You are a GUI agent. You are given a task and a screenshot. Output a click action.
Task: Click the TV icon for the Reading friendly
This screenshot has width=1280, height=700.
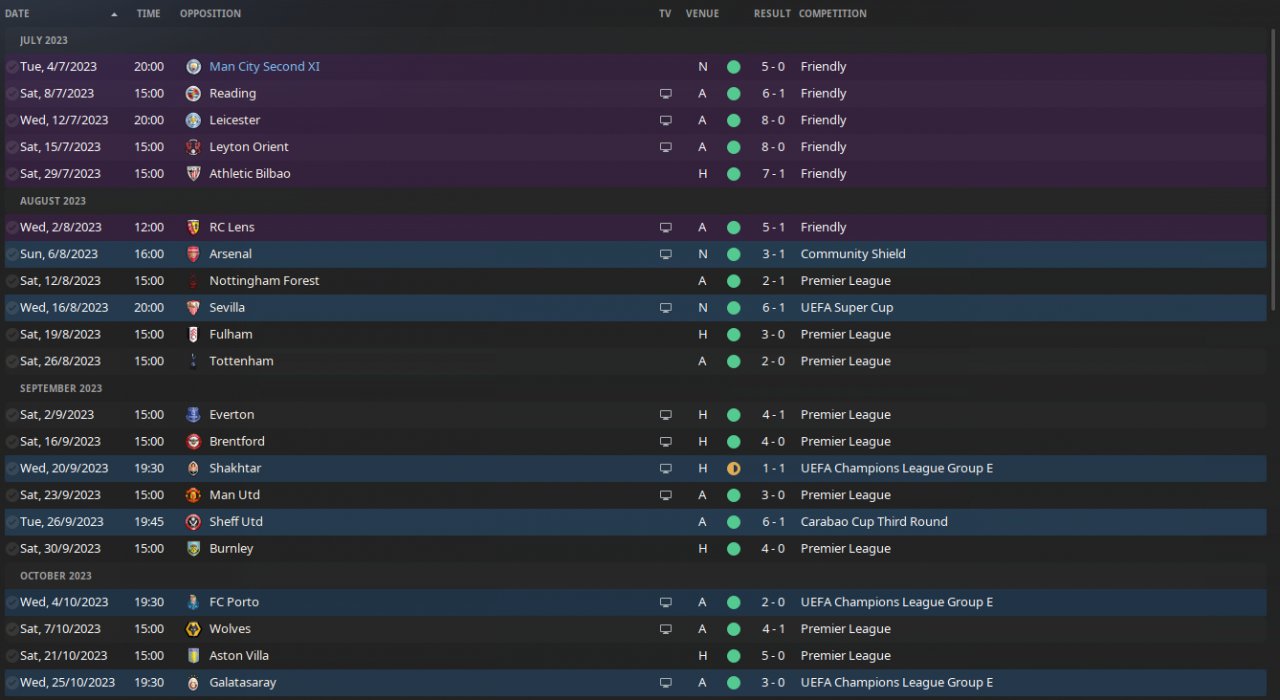tap(665, 94)
